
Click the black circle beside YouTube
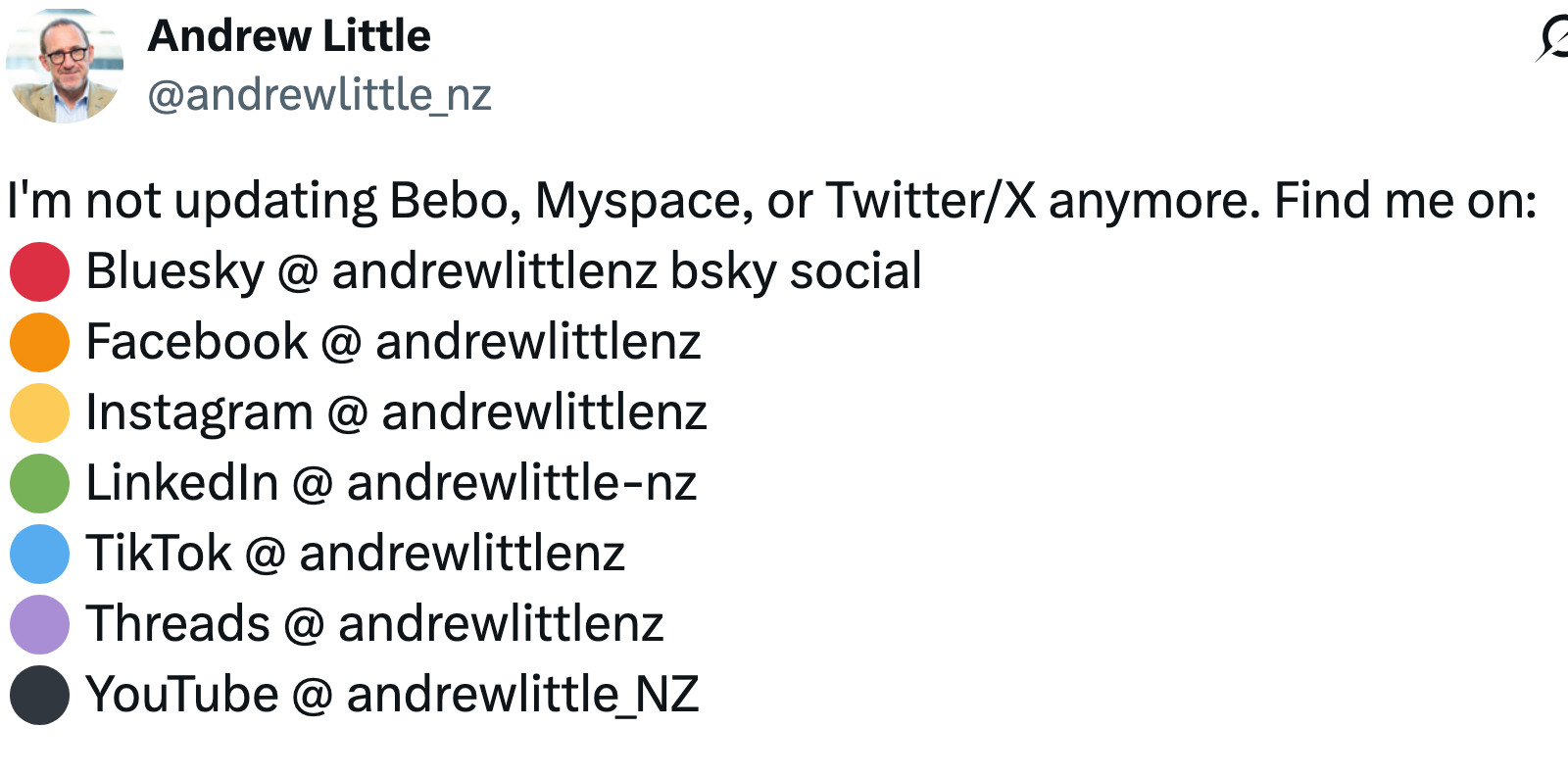pyautogui.click(x=39, y=695)
